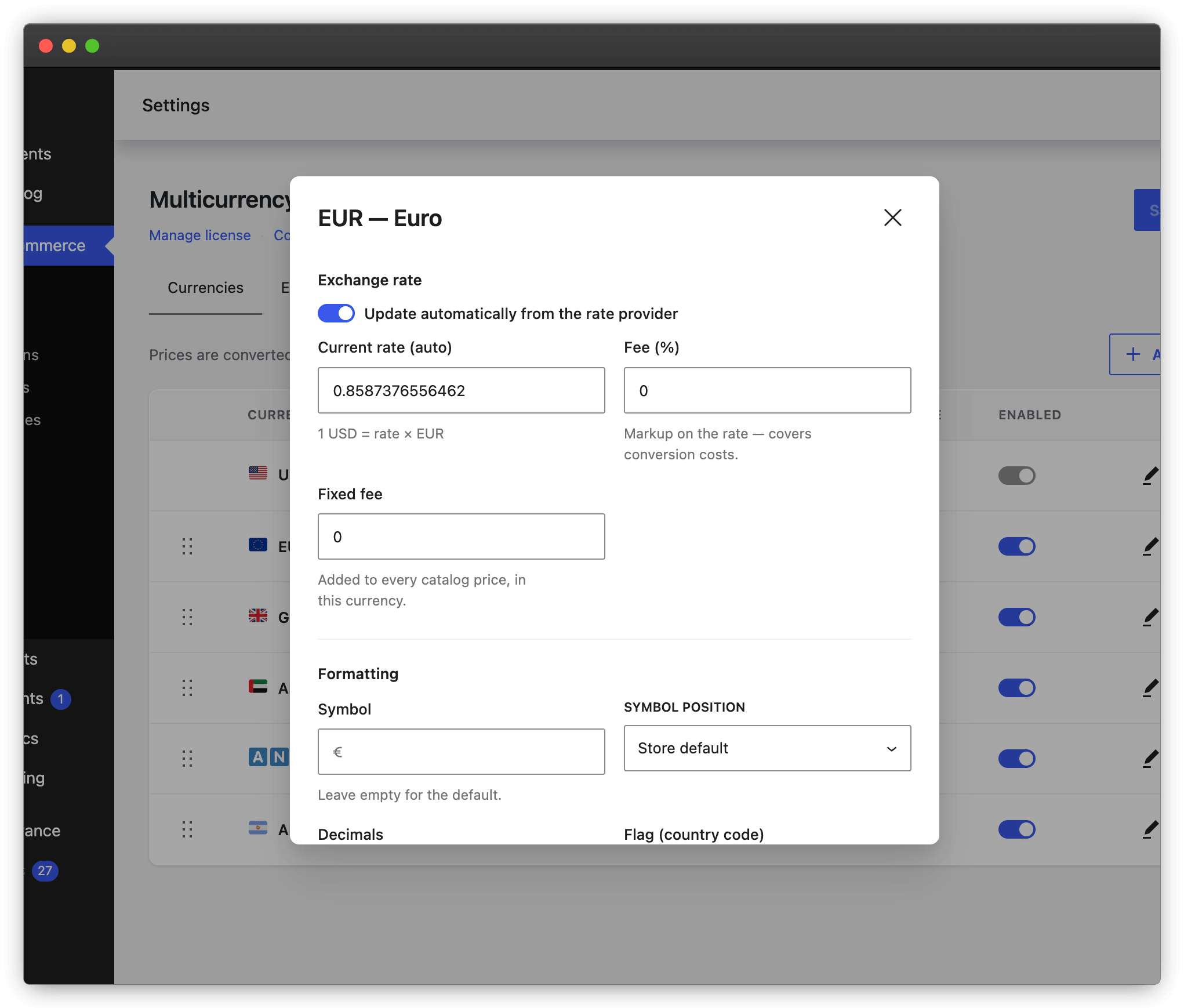This screenshot has height=1008, width=1184.
Task: Toggle automatic rate provider update off
Action: click(x=336, y=313)
